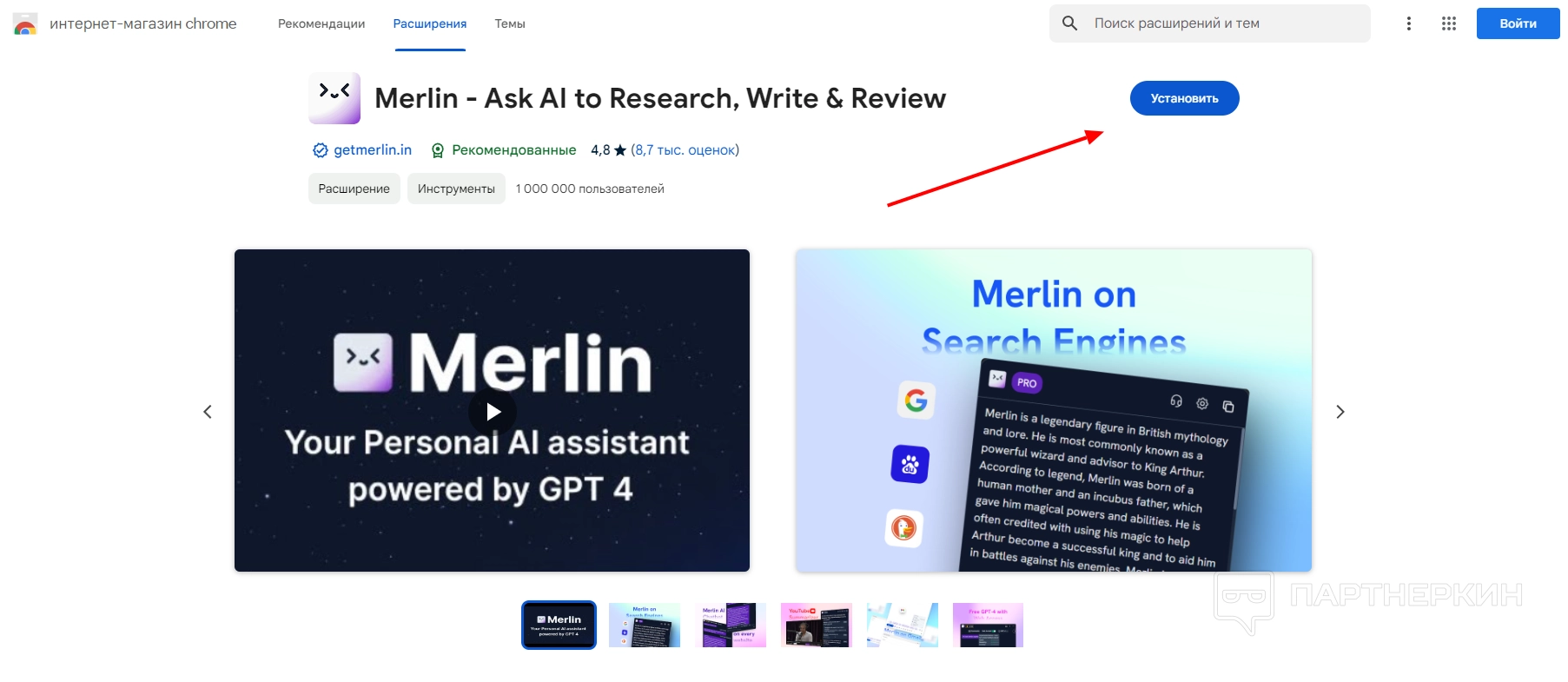The image size is (1568, 682).
Task: Click the search magnifier icon
Action: (1070, 23)
